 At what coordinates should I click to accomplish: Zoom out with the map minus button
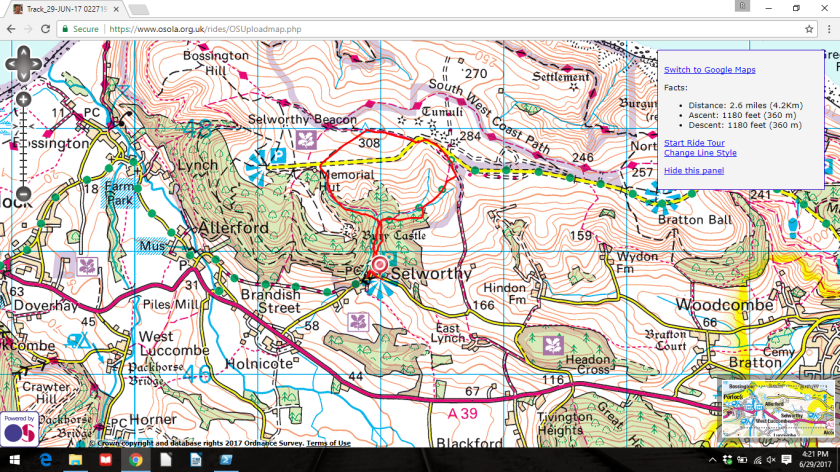click(24, 194)
